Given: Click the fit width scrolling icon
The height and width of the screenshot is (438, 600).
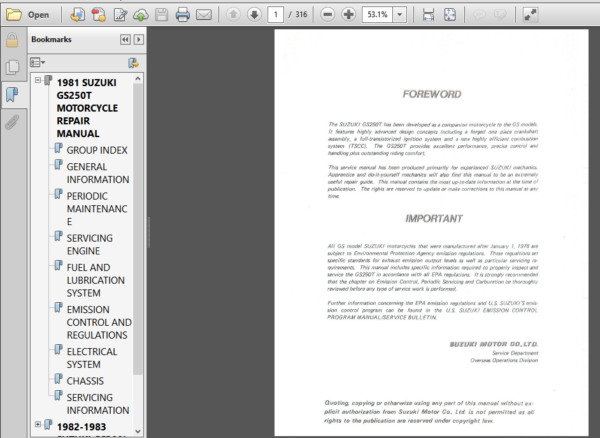Looking at the screenshot, I should [428, 15].
